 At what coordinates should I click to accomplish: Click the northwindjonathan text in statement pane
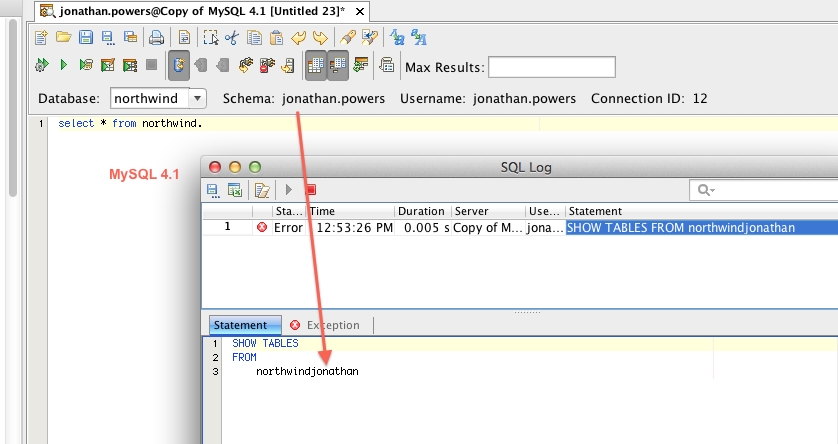pos(307,371)
